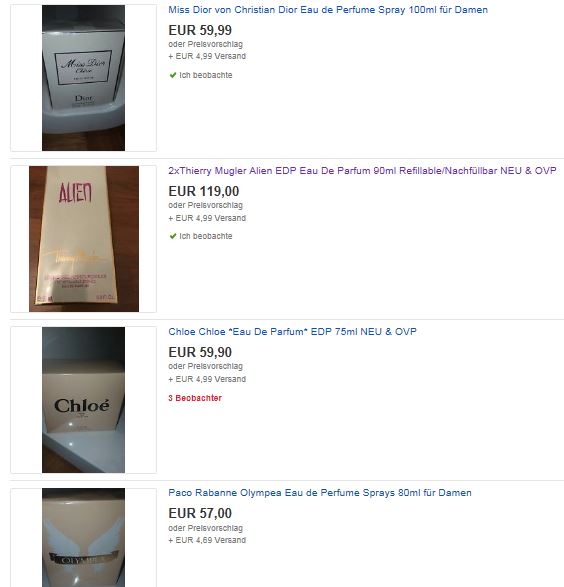564x587 pixels.
Task: Click the green checkmark under Alien listing
Action: pos(173,236)
